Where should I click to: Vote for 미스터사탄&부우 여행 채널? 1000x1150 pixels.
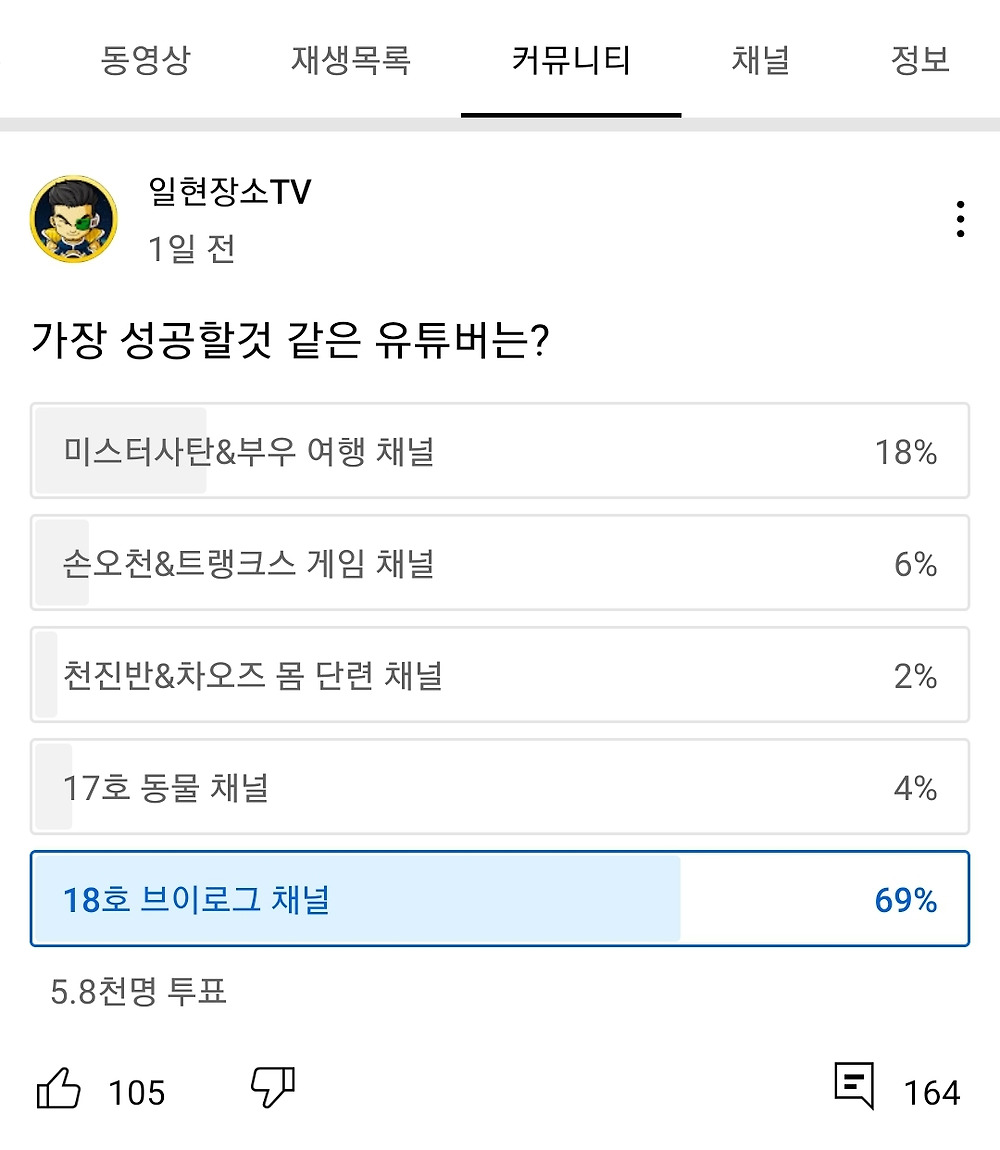pyautogui.click(x=500, y=451)
